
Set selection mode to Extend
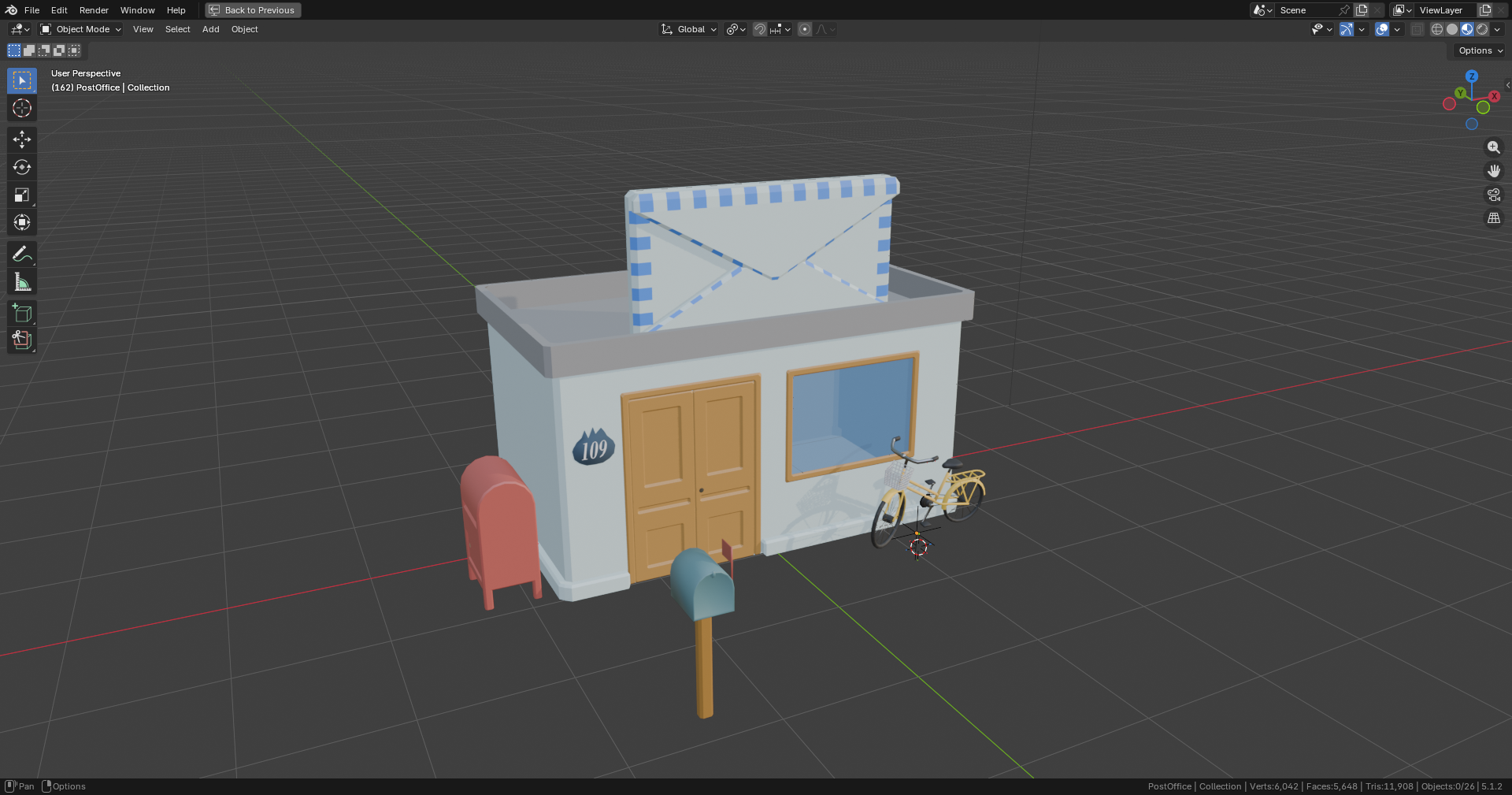click(29, 50)
